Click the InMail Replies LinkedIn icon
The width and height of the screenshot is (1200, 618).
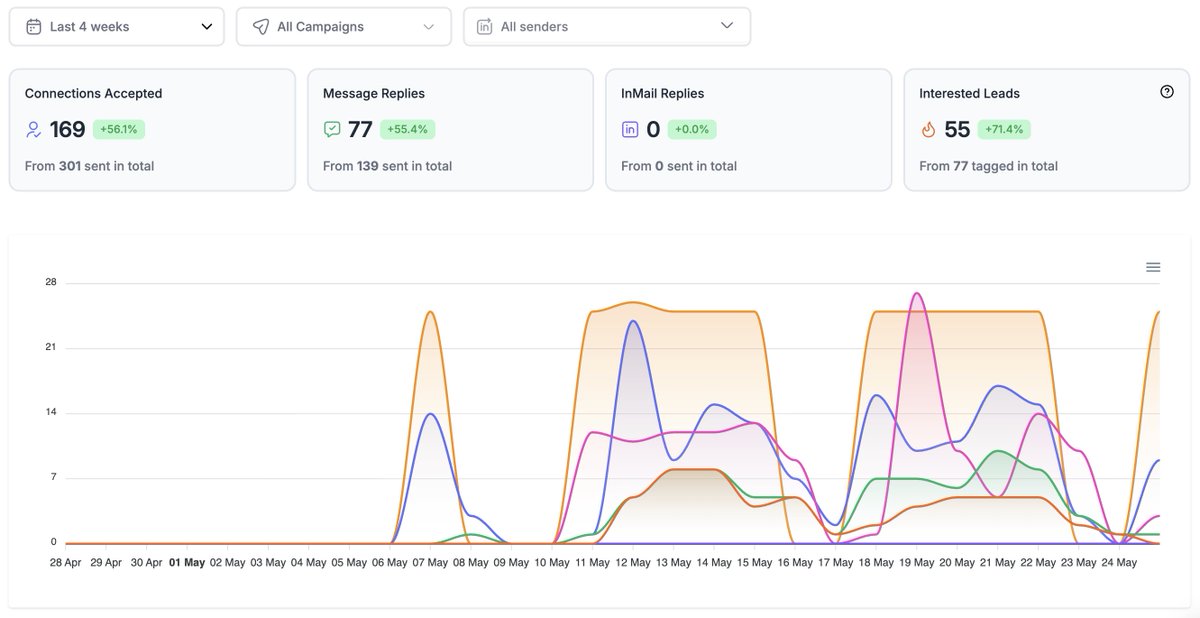[x=630, y=129]
